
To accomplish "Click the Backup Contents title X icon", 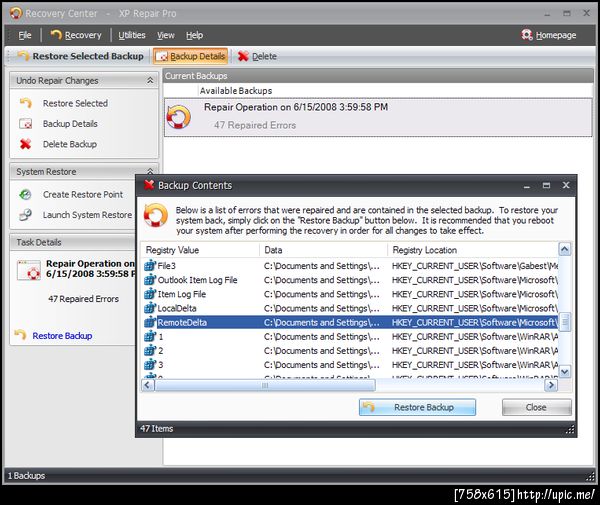I will 149,185.
